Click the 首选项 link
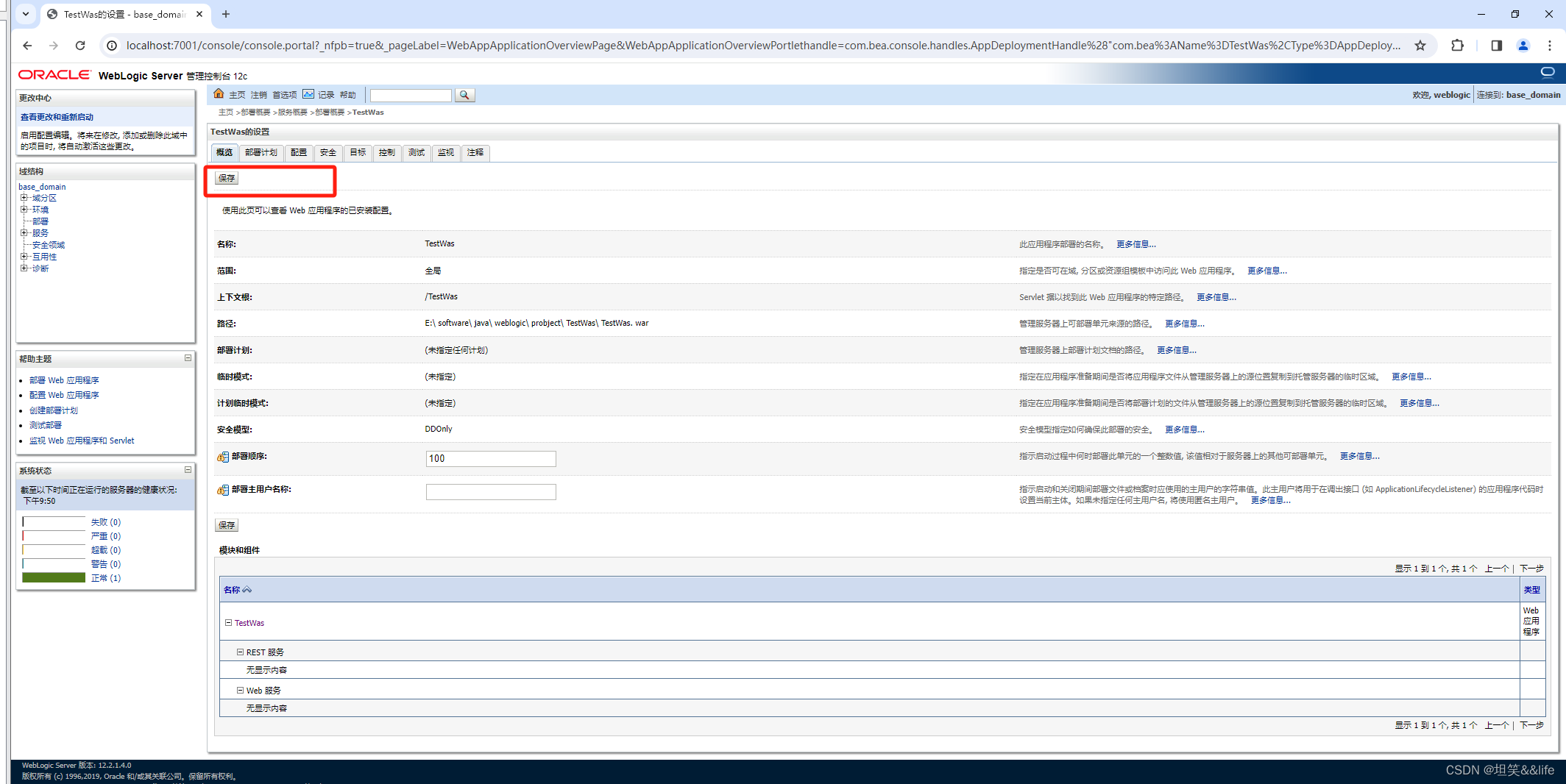1566x784 pixels. [285, 95]
